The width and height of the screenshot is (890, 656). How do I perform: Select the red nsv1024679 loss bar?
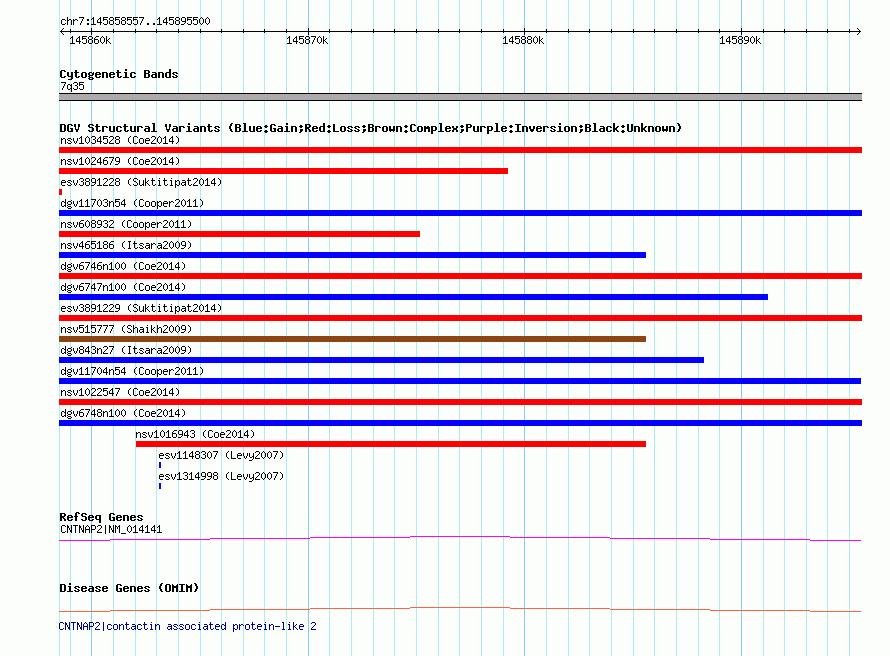tap(283, 171)
